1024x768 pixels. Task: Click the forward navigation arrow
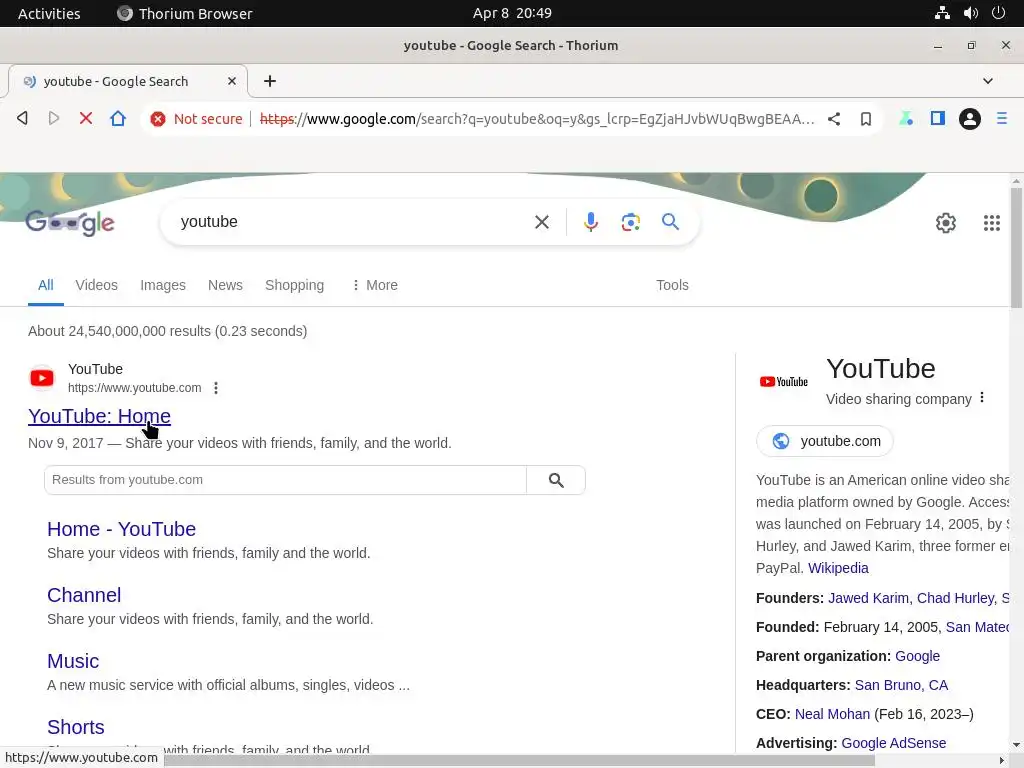click(54, 118)
